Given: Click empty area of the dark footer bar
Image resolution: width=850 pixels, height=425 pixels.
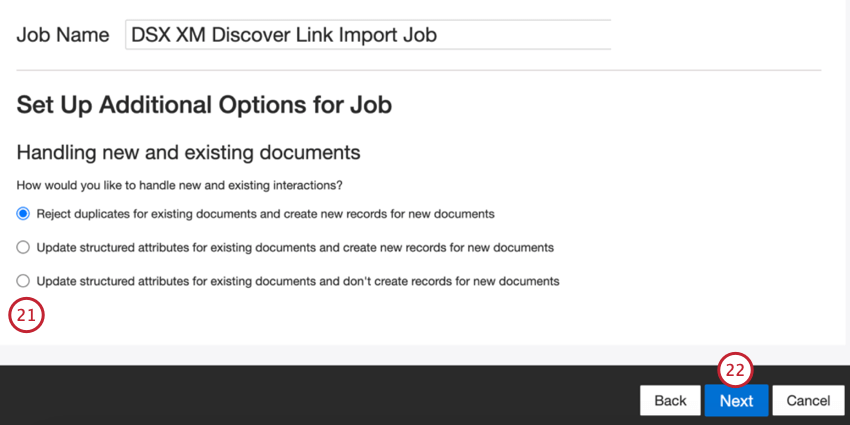Looking at the screenshot, I should (300, 395).
